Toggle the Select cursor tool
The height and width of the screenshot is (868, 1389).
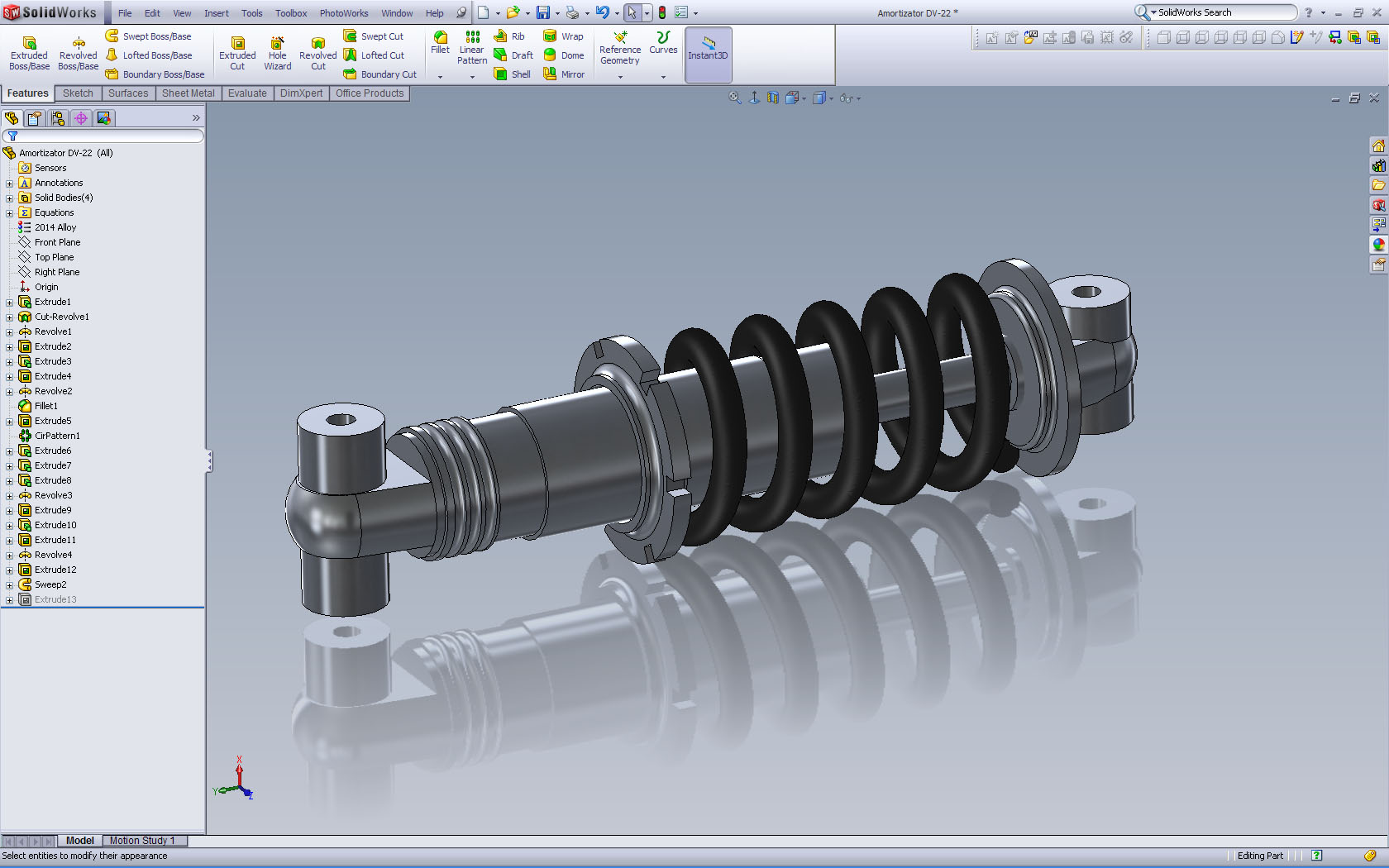click(632, 12)
